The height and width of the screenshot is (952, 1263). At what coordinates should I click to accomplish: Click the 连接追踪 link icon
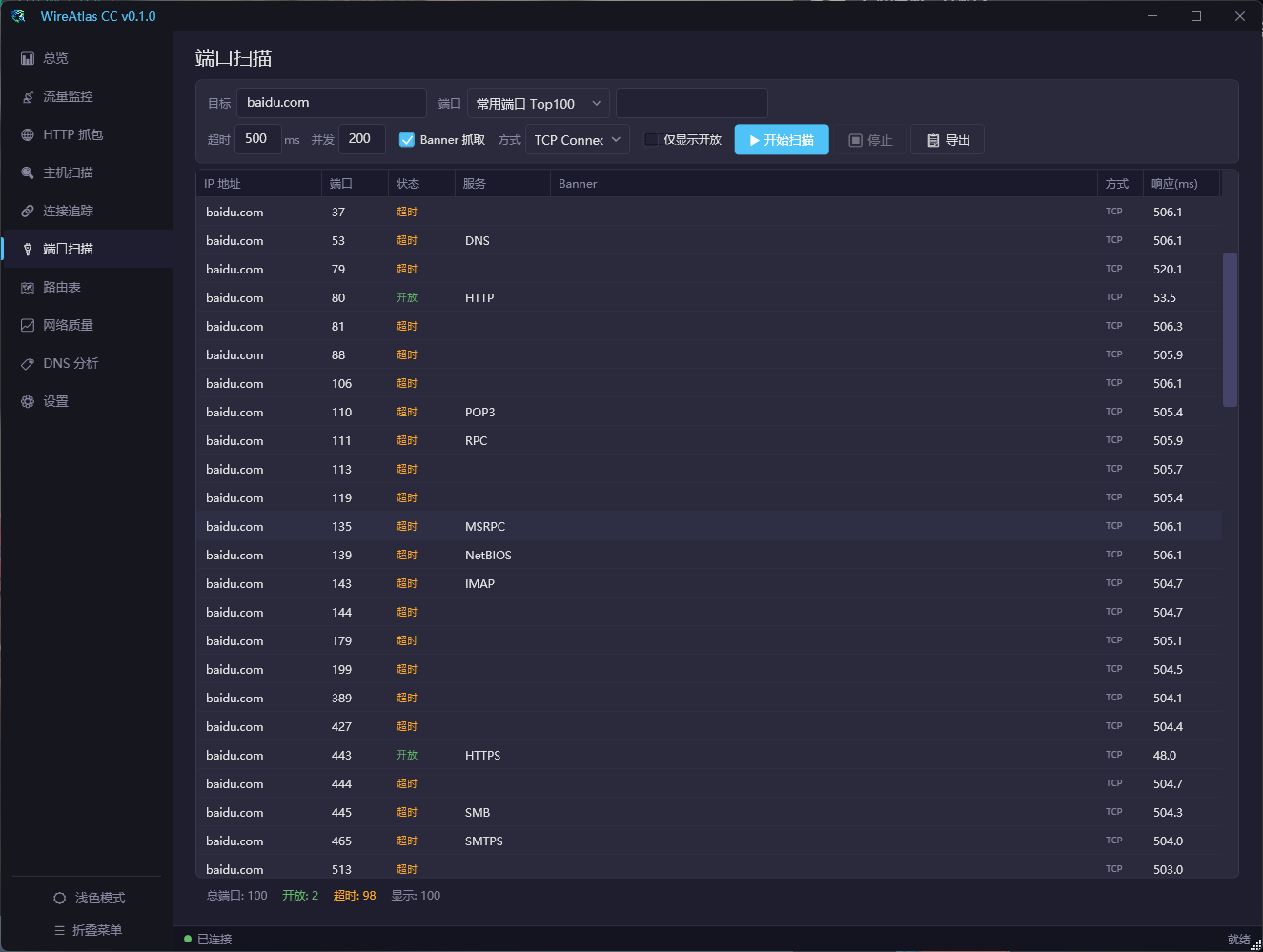tap(28, 211)
